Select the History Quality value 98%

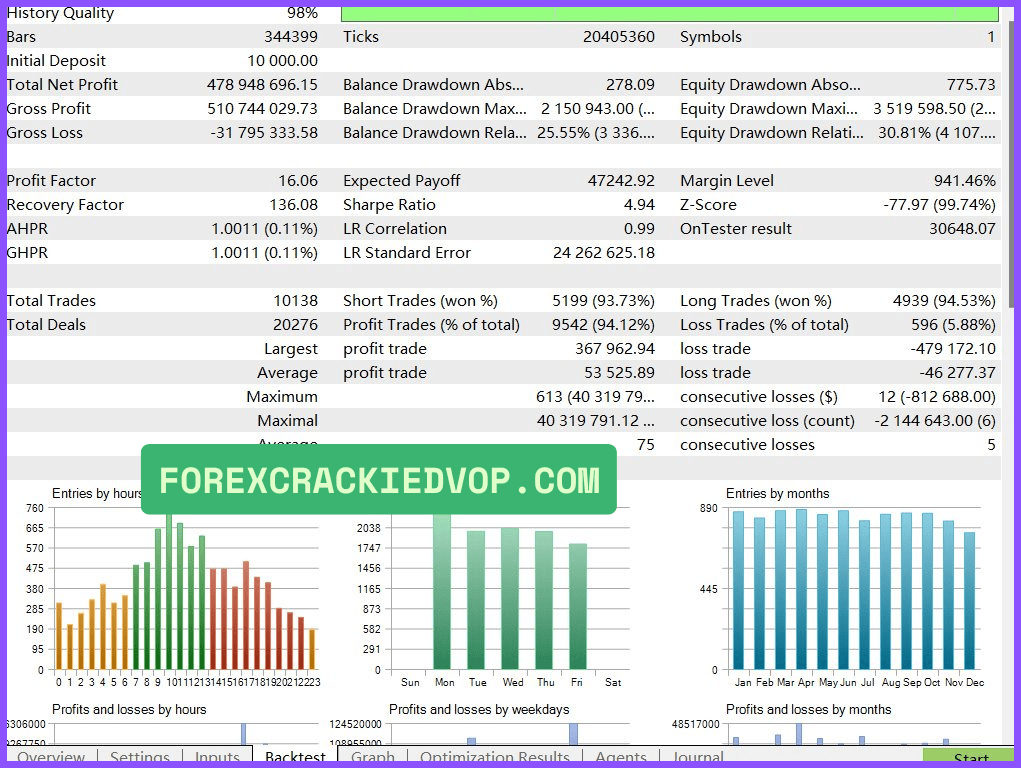[302, 13]
